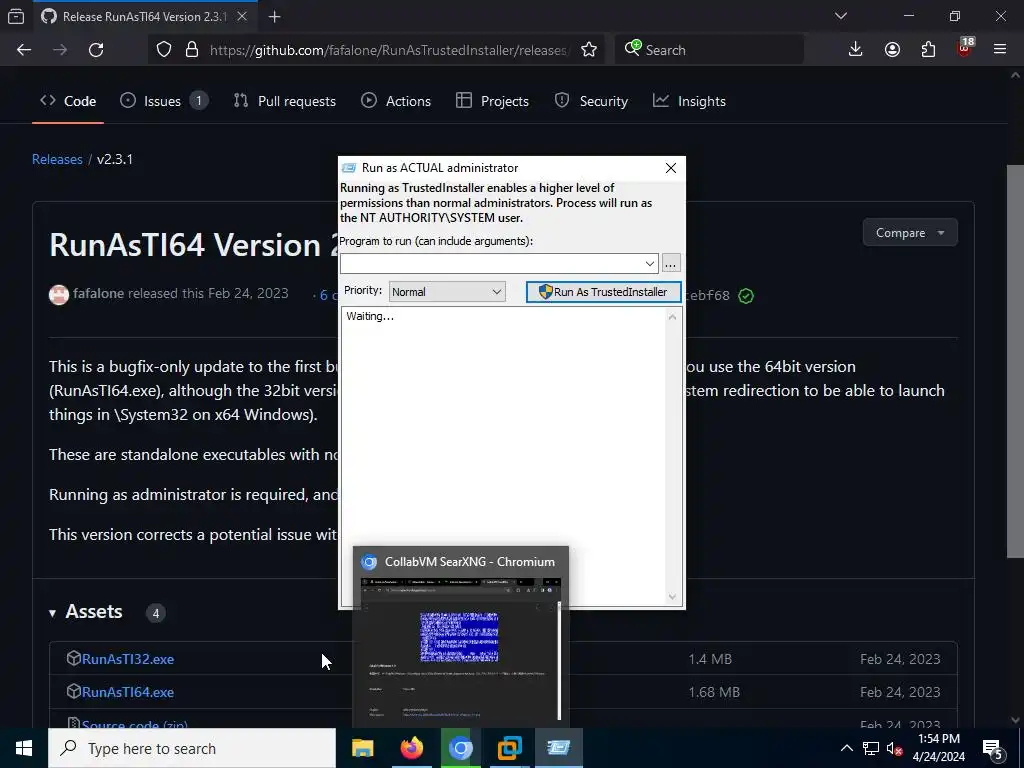Image resolution: width=1024 pixels, height=768 pixels.
Task: Open the Firefox hamburger menu
Action: coord(1000,50)
